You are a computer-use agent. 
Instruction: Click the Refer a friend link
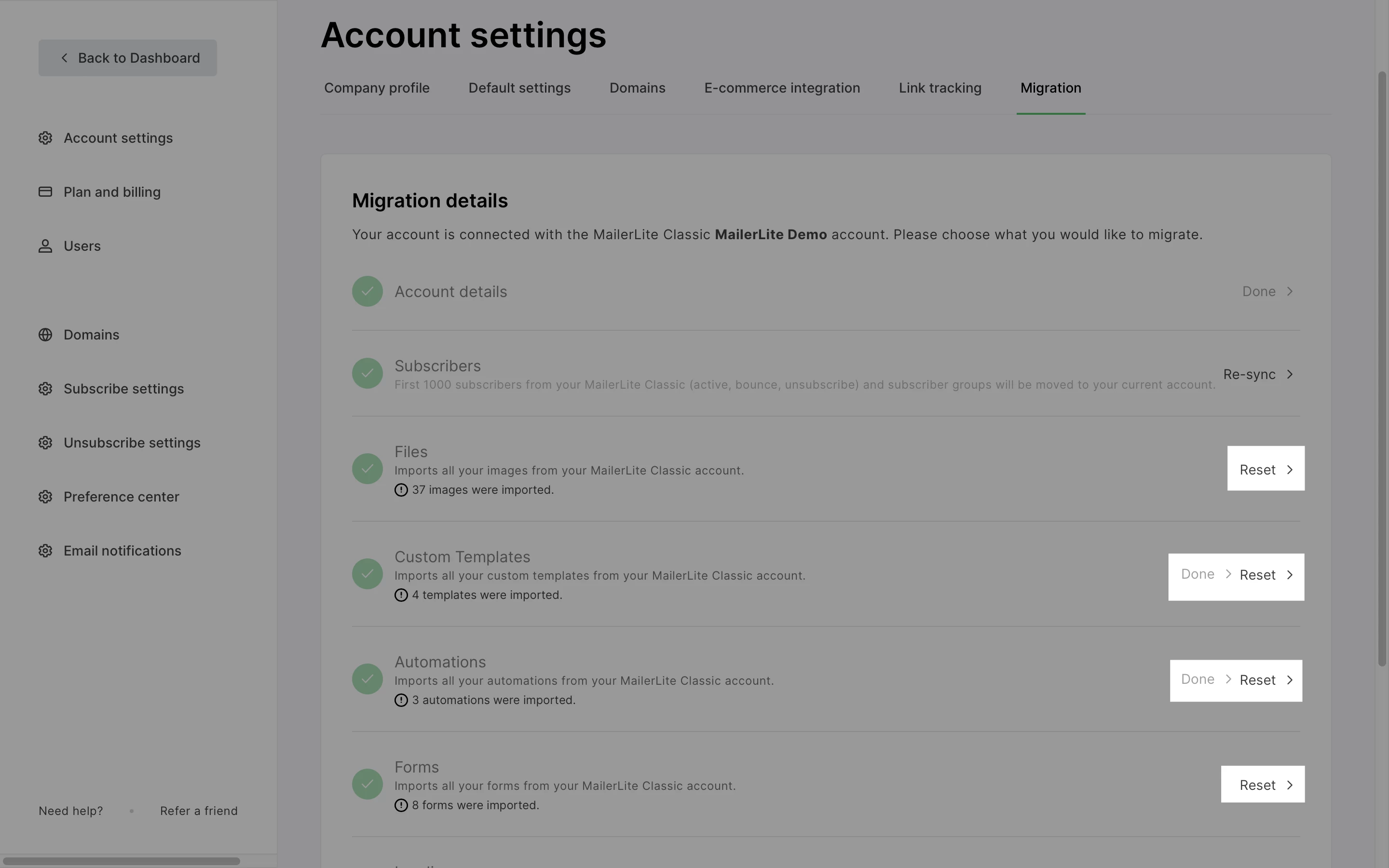pos(199,811)
